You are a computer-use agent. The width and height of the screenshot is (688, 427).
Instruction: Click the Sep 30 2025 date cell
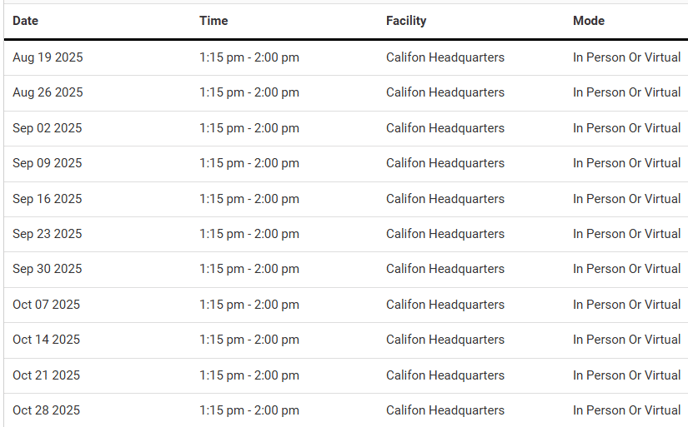click(x=47, y=269)
